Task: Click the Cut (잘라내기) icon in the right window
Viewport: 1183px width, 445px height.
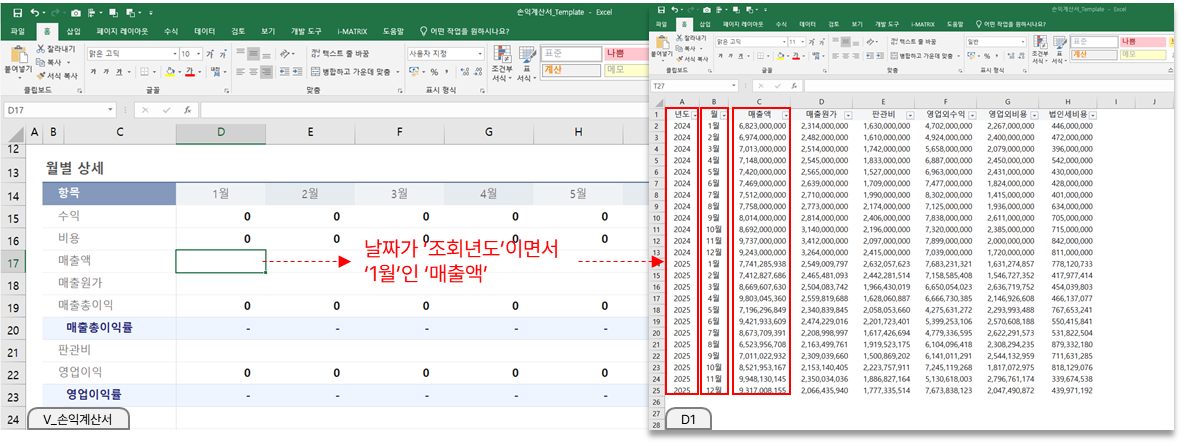Action: [681, 38]
